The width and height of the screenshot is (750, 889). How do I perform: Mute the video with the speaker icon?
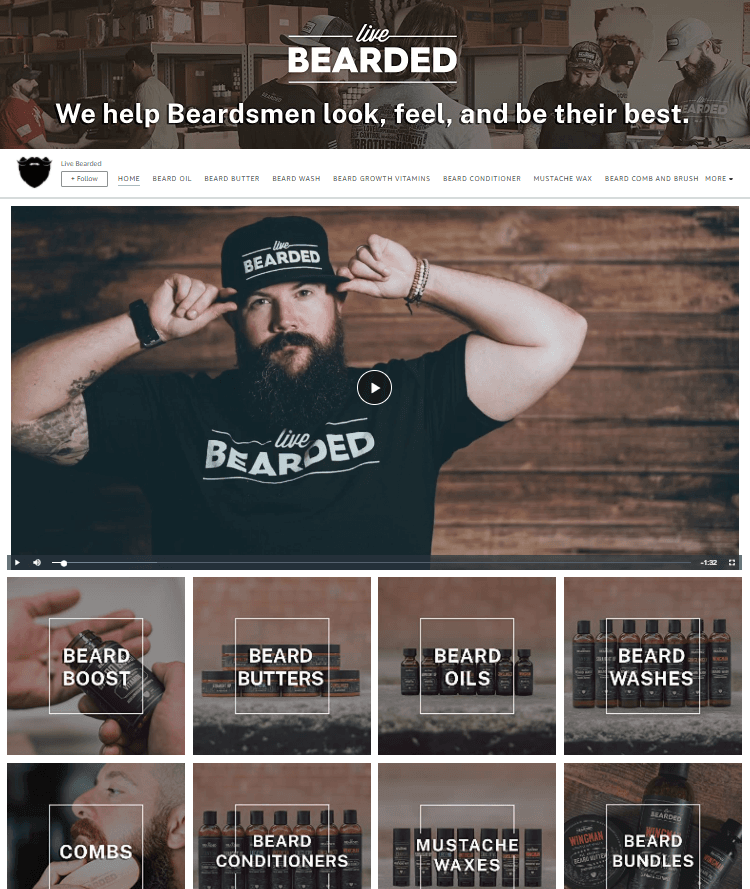pos(37,562)
